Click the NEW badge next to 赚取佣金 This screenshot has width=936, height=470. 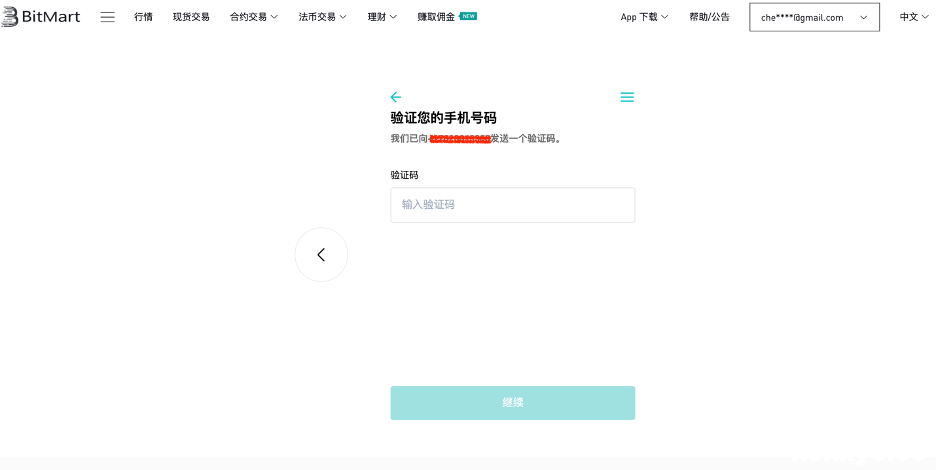(x=468, y=16)
